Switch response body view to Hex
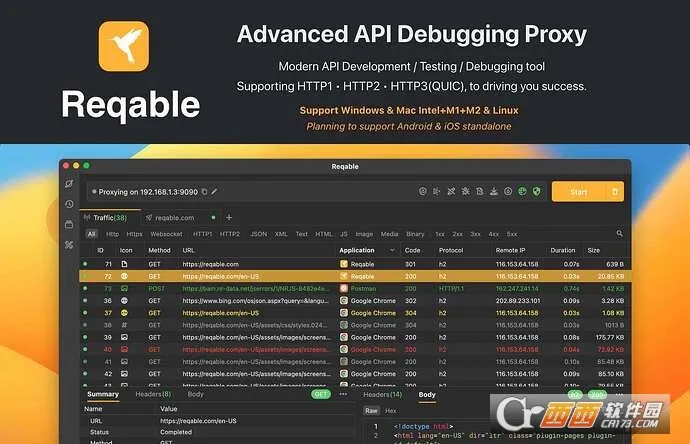The width and height of the screenshot is (690, 444). (x=391, y=411)
